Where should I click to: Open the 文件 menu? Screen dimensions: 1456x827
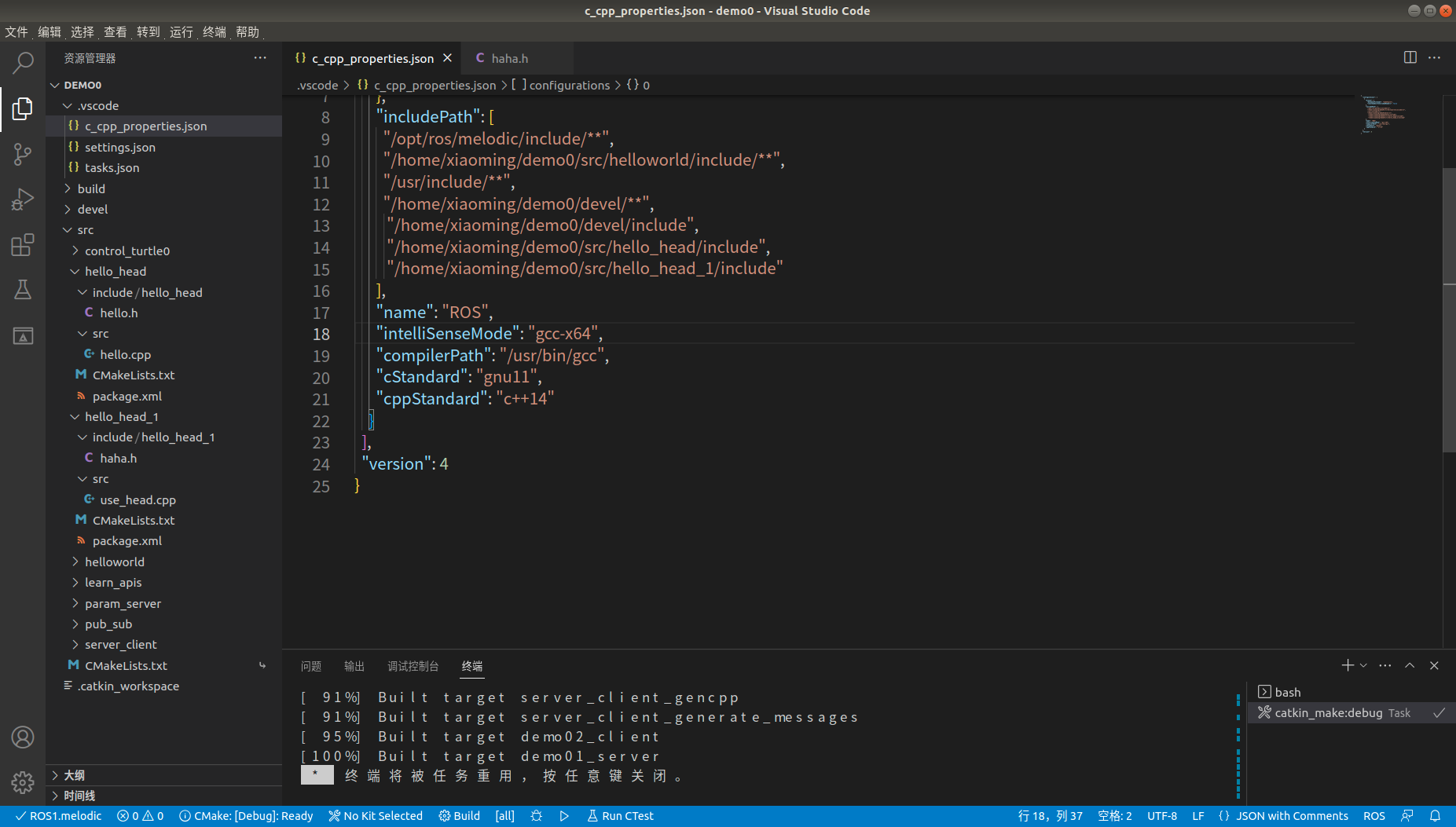click(x=17, y=31)
